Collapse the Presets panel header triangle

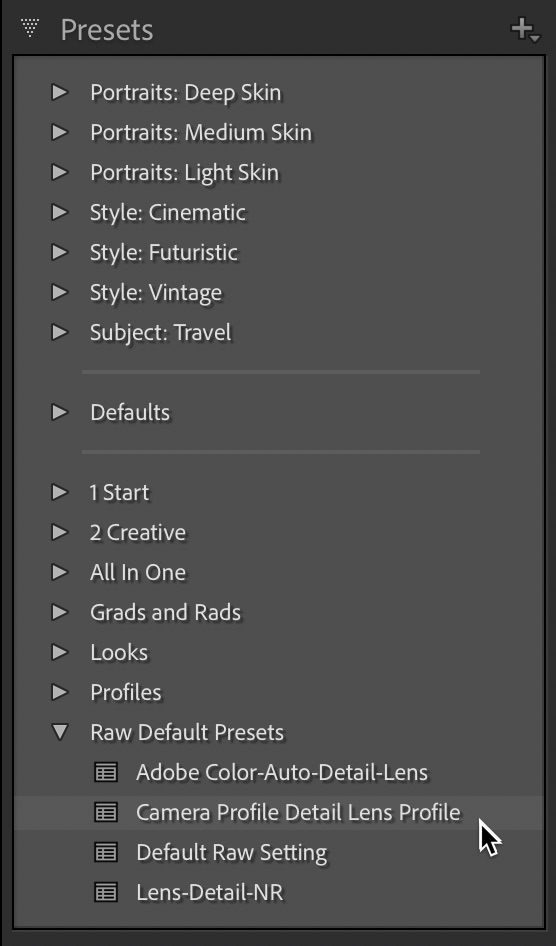pyautogui.click(x=29, y=28)
